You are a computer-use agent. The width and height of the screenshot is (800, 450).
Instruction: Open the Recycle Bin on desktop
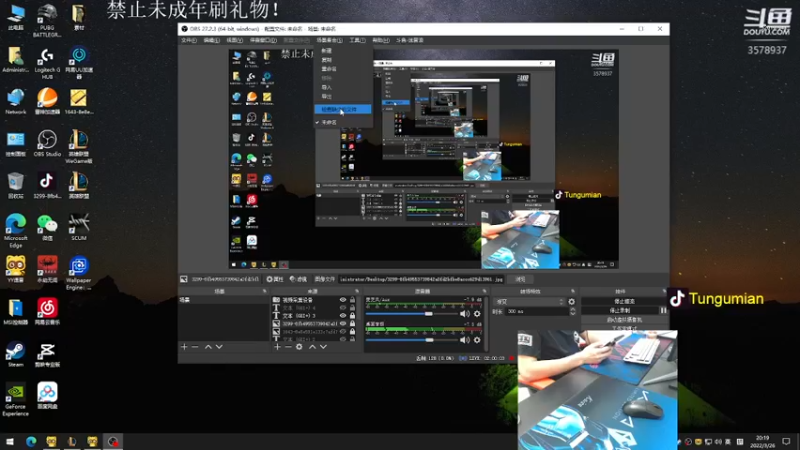point(15,185)
